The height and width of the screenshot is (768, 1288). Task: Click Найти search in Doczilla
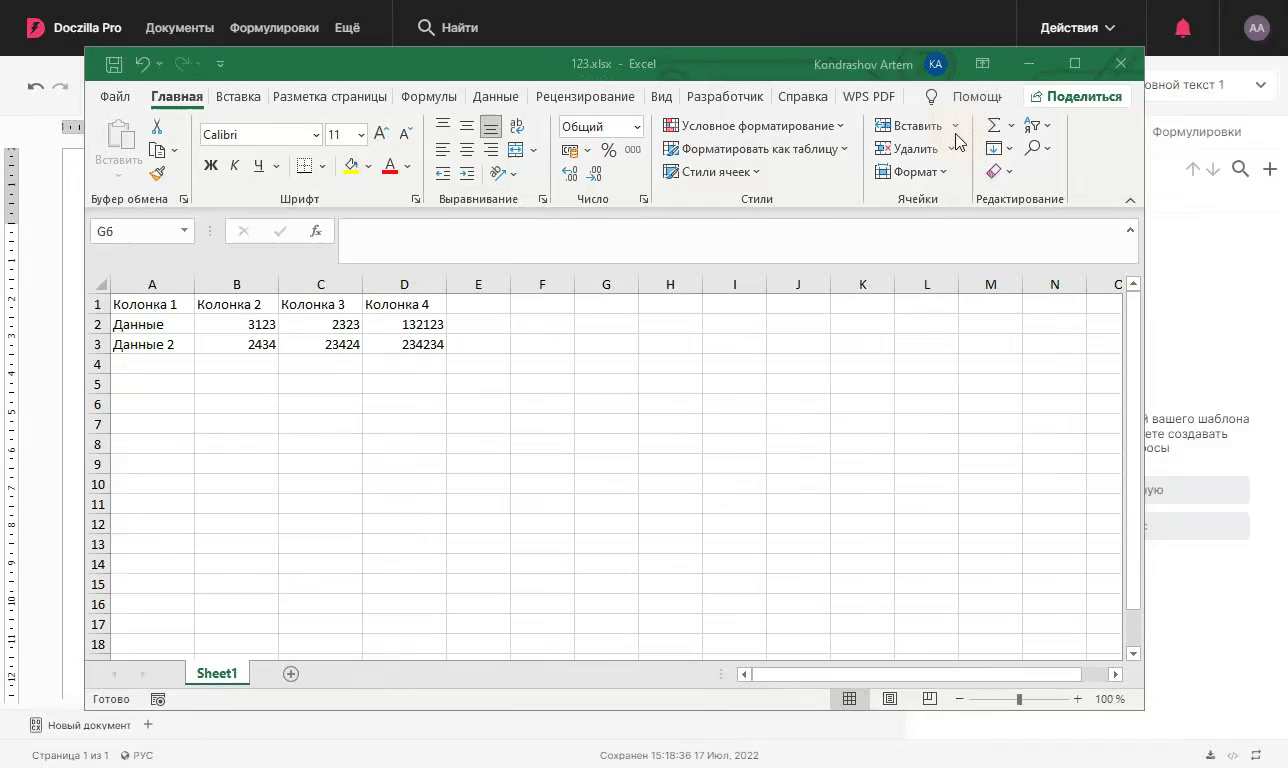448,28
